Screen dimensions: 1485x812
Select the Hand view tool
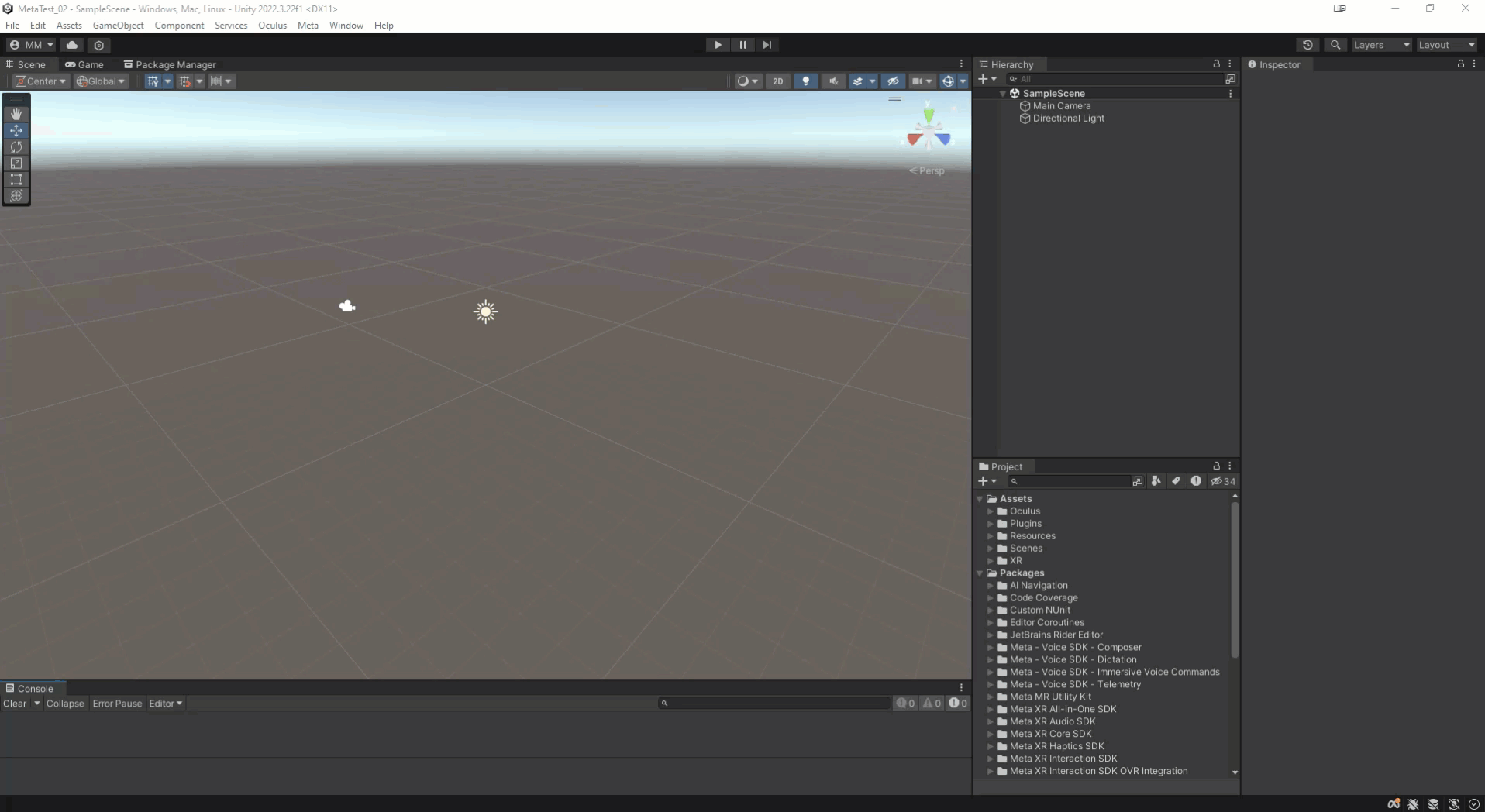(16, 114)
